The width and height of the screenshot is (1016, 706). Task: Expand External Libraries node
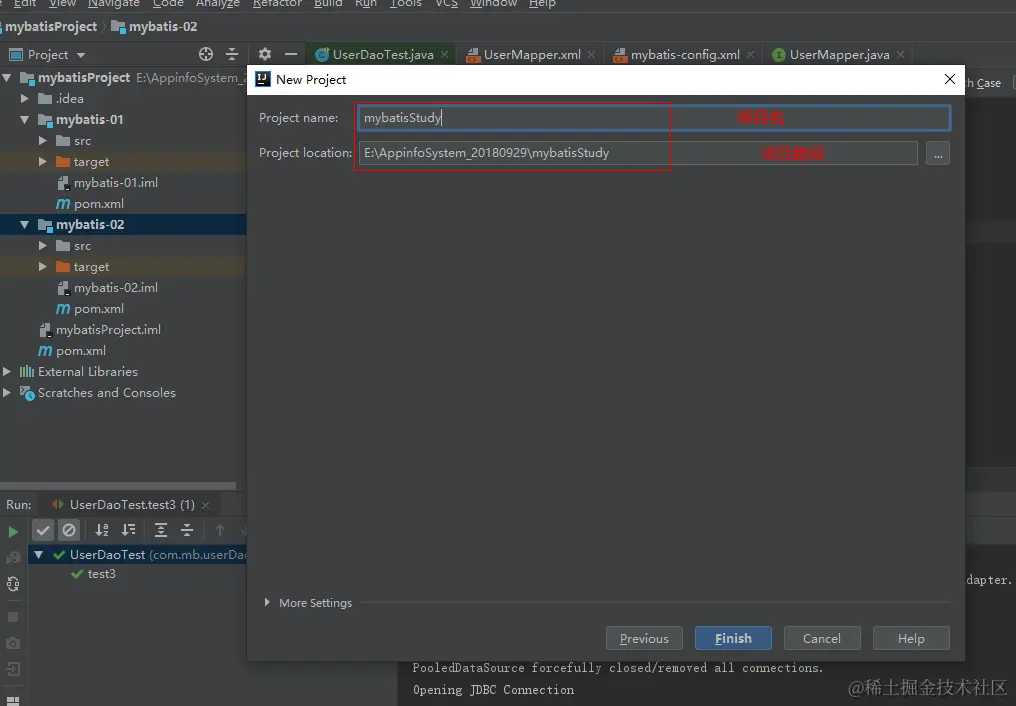coord(6,372)
